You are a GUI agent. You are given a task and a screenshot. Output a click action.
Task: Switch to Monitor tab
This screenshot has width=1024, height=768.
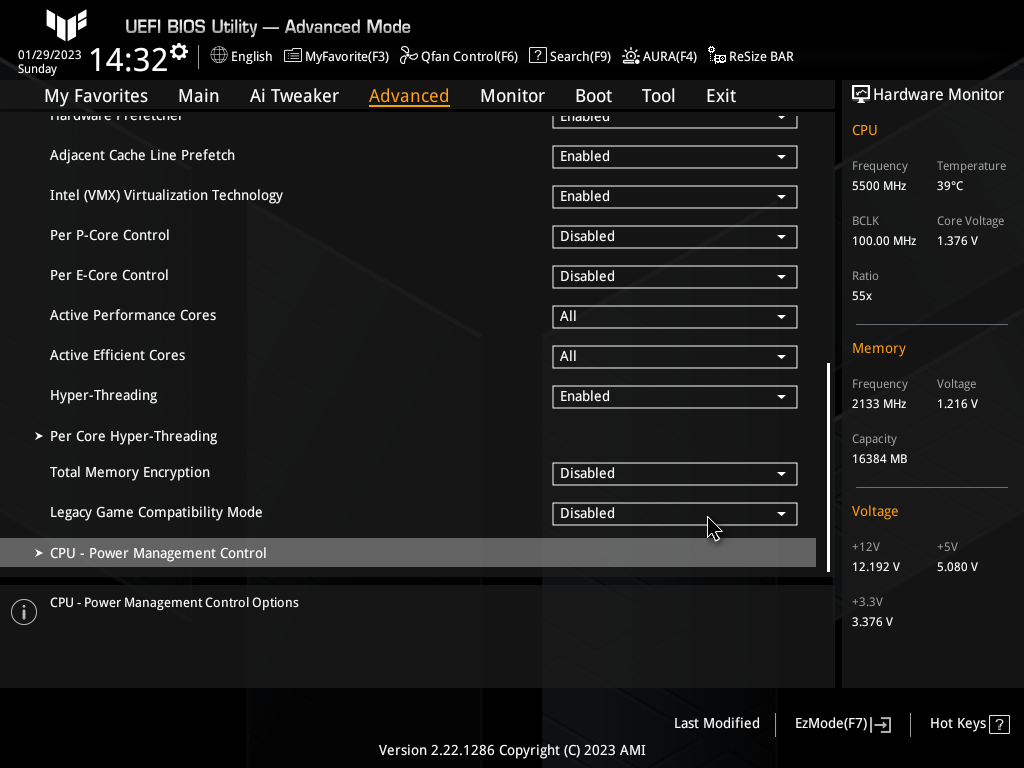click(512, 96)
